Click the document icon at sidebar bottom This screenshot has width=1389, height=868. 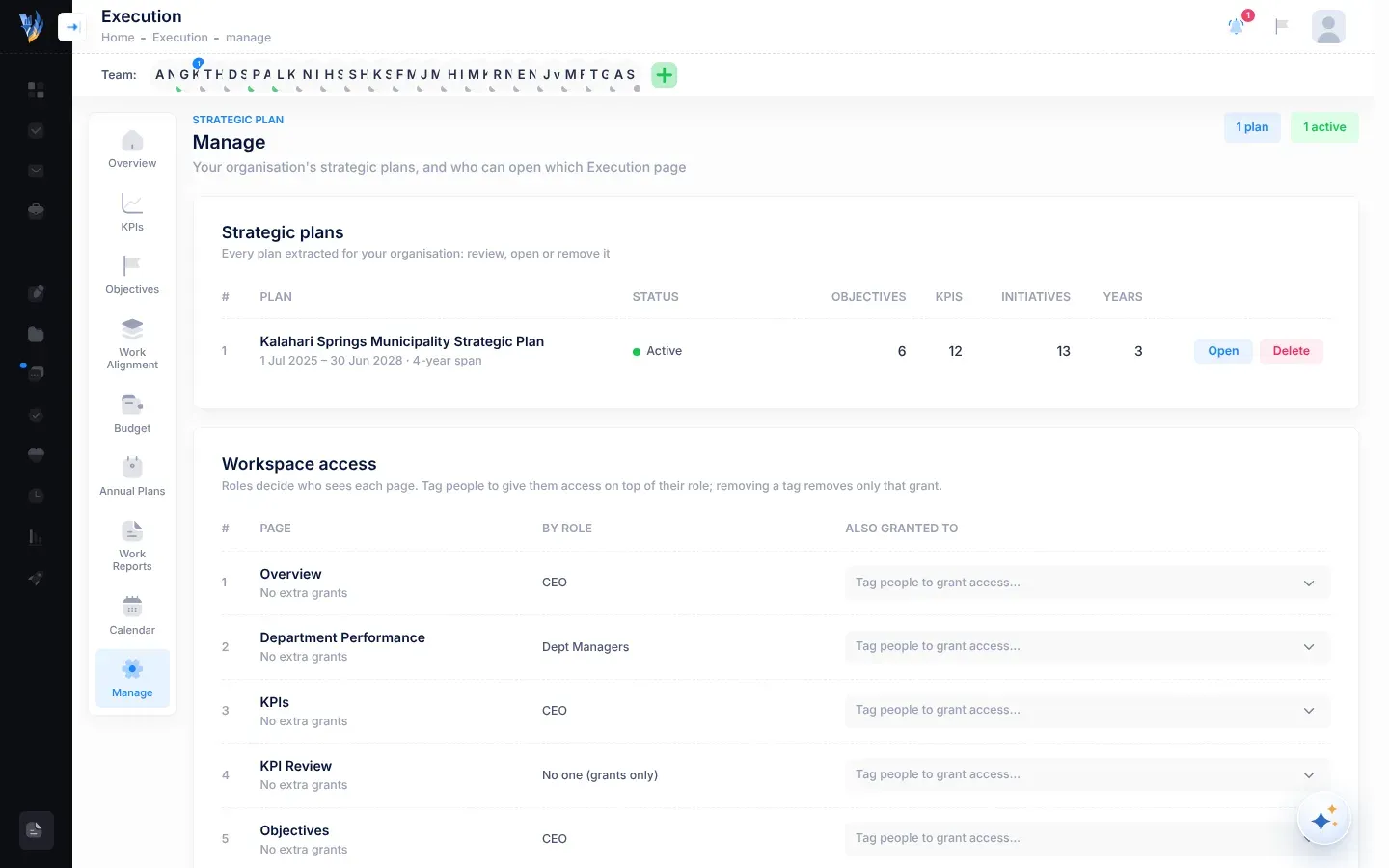pyautogui.click(x=36, y=829)
